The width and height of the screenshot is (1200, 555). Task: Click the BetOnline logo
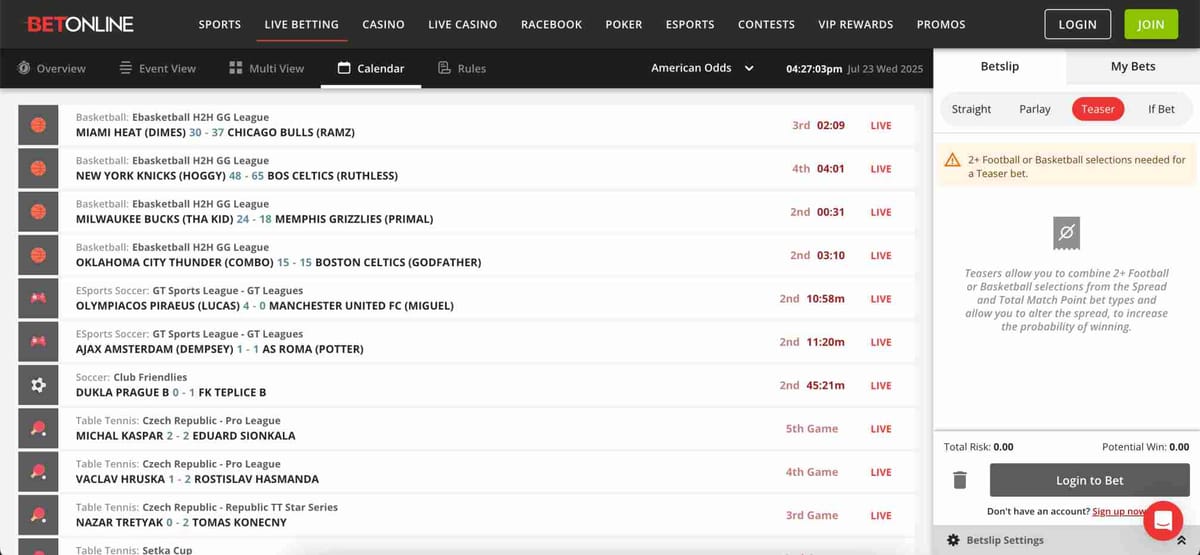[80, 24]
